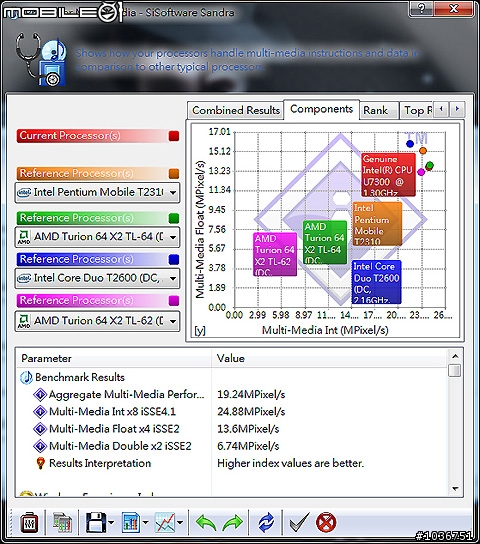Image resolution: width=480 pixels, height=544 pixels.
Task: Click Multi-Media Double x2 iSSE2 diamond icon
Action: 40,446
